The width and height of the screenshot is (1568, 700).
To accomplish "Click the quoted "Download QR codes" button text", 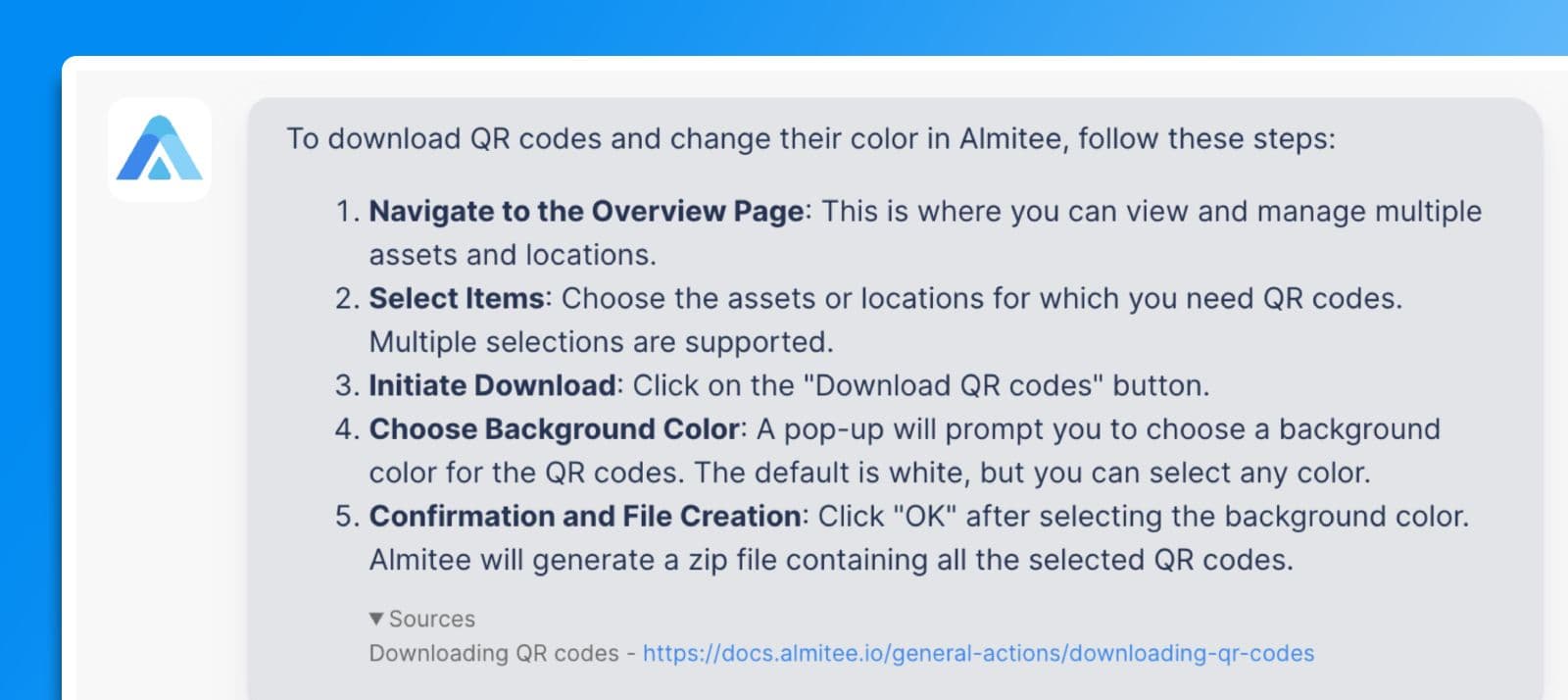I will [954, 385].
